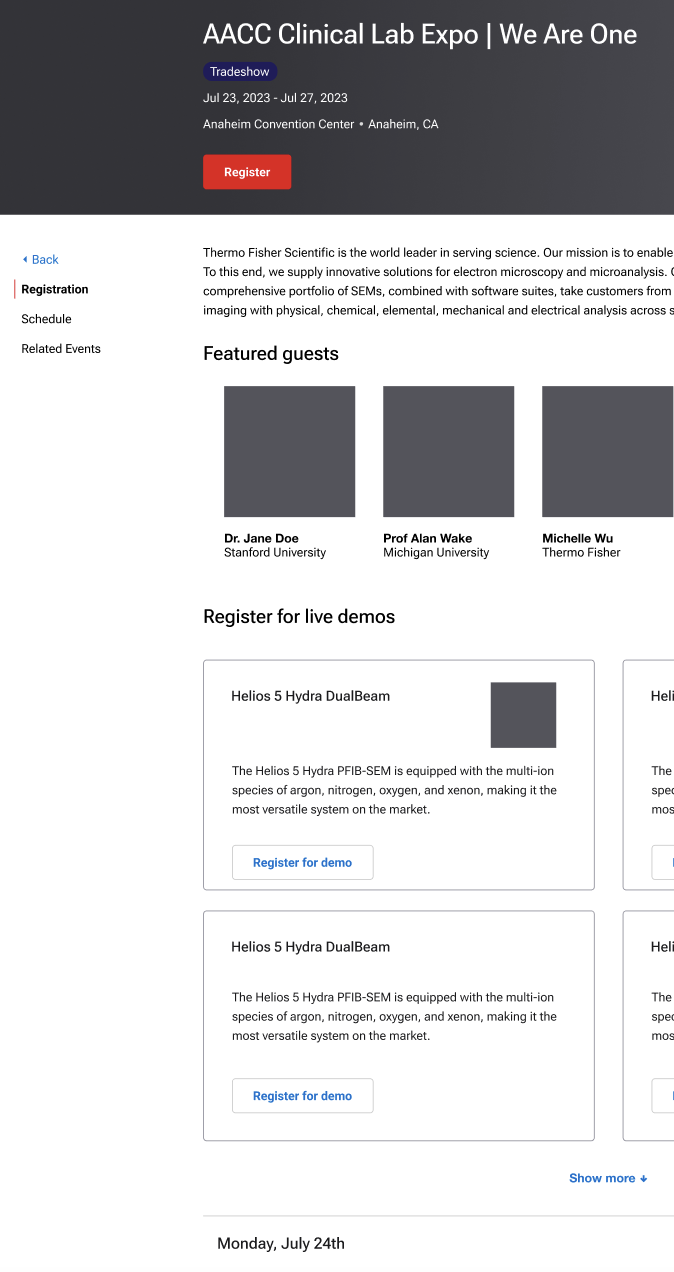Click the red Register button
This screenshot has width=674, height=1272.
[247, 172]
